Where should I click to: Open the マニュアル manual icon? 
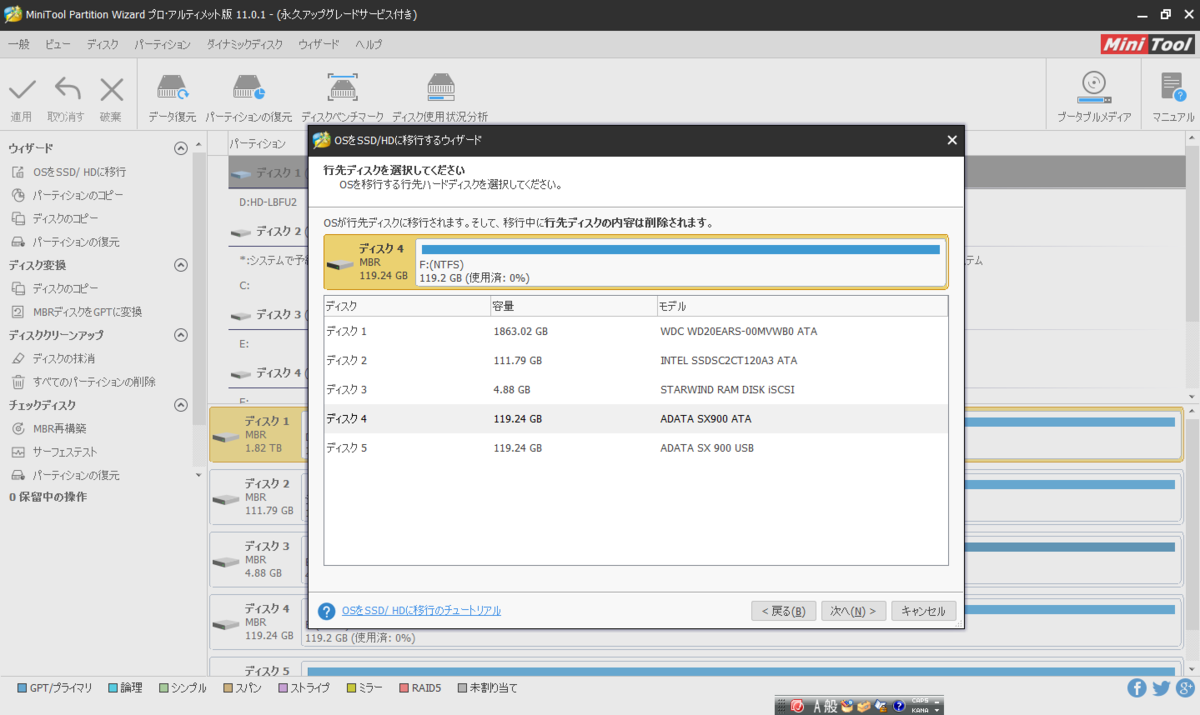pyautogui.click(x=1173, y=98)
